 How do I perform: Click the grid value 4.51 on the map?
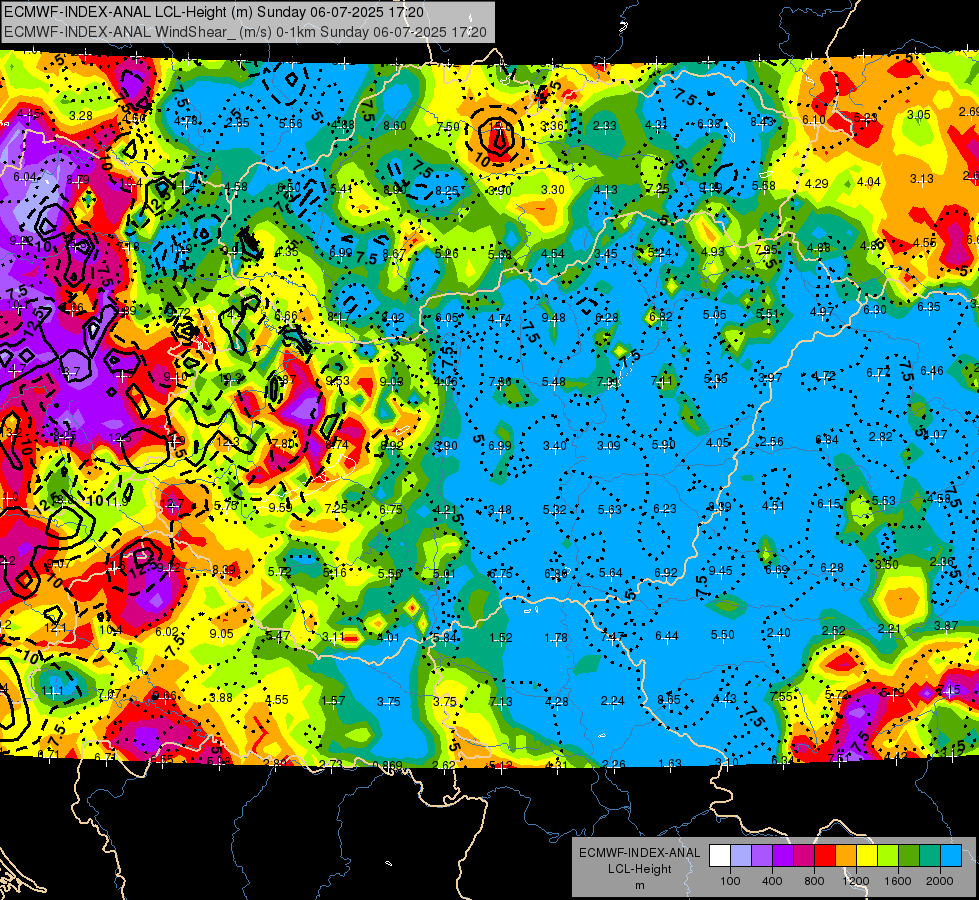(x=773, y=506)
